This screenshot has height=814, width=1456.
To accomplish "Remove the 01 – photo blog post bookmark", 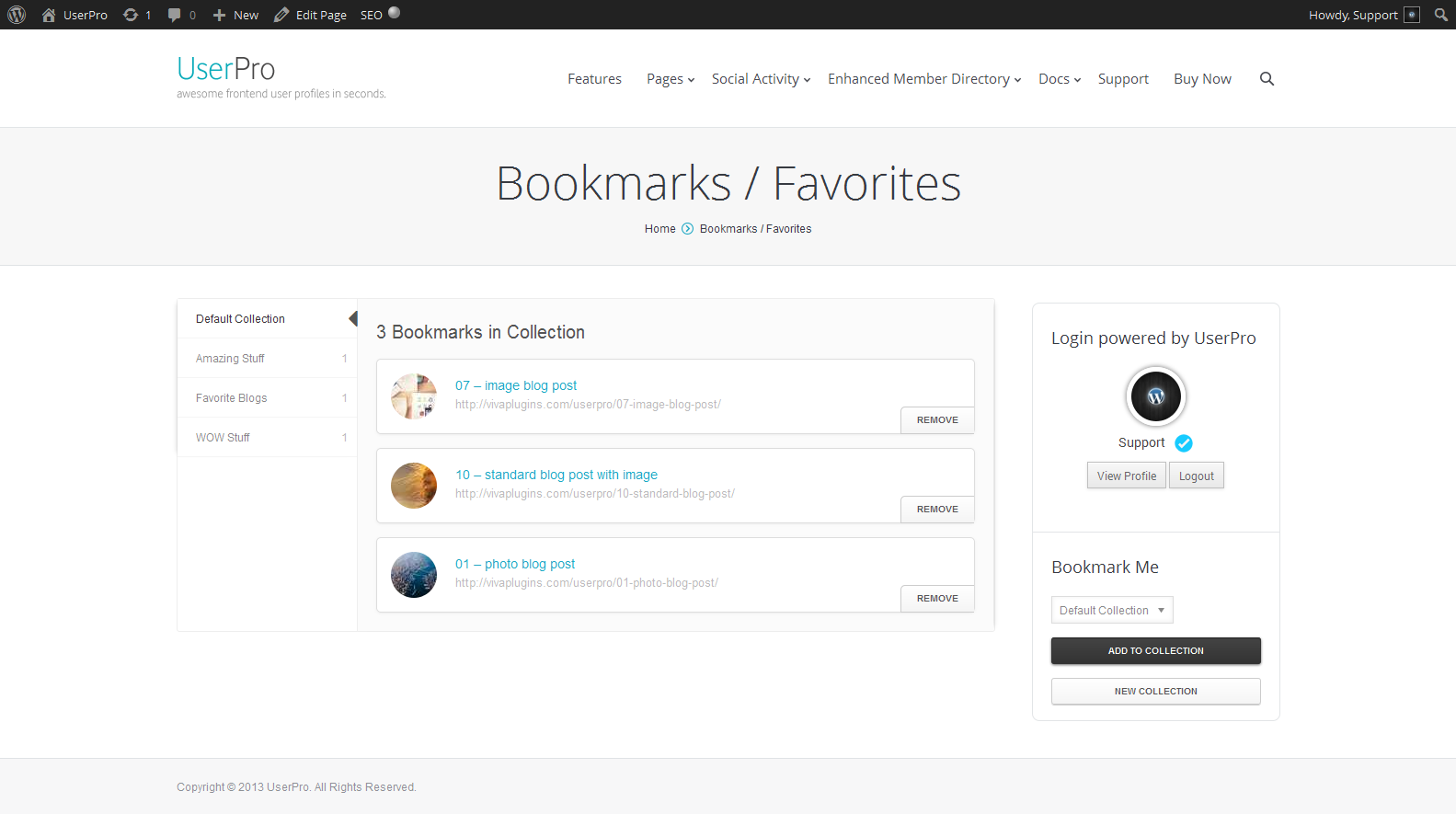I will pos(937,599).
